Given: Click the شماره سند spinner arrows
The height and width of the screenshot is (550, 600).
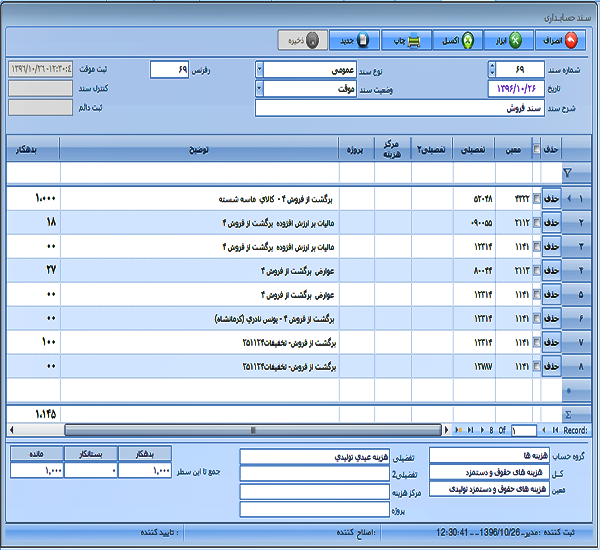Looking at the screenshot, I should point(492,70).
